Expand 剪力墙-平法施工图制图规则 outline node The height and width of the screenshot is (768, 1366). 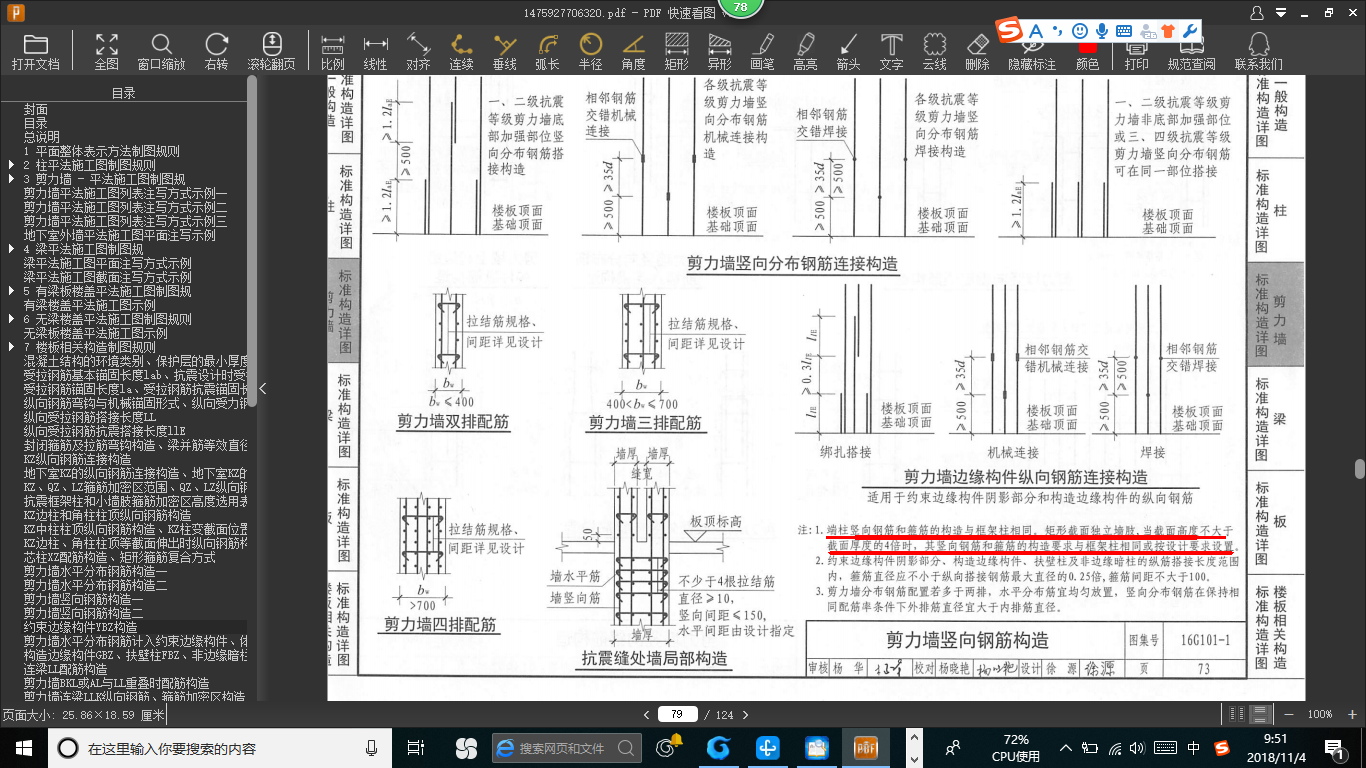point(11,179)
